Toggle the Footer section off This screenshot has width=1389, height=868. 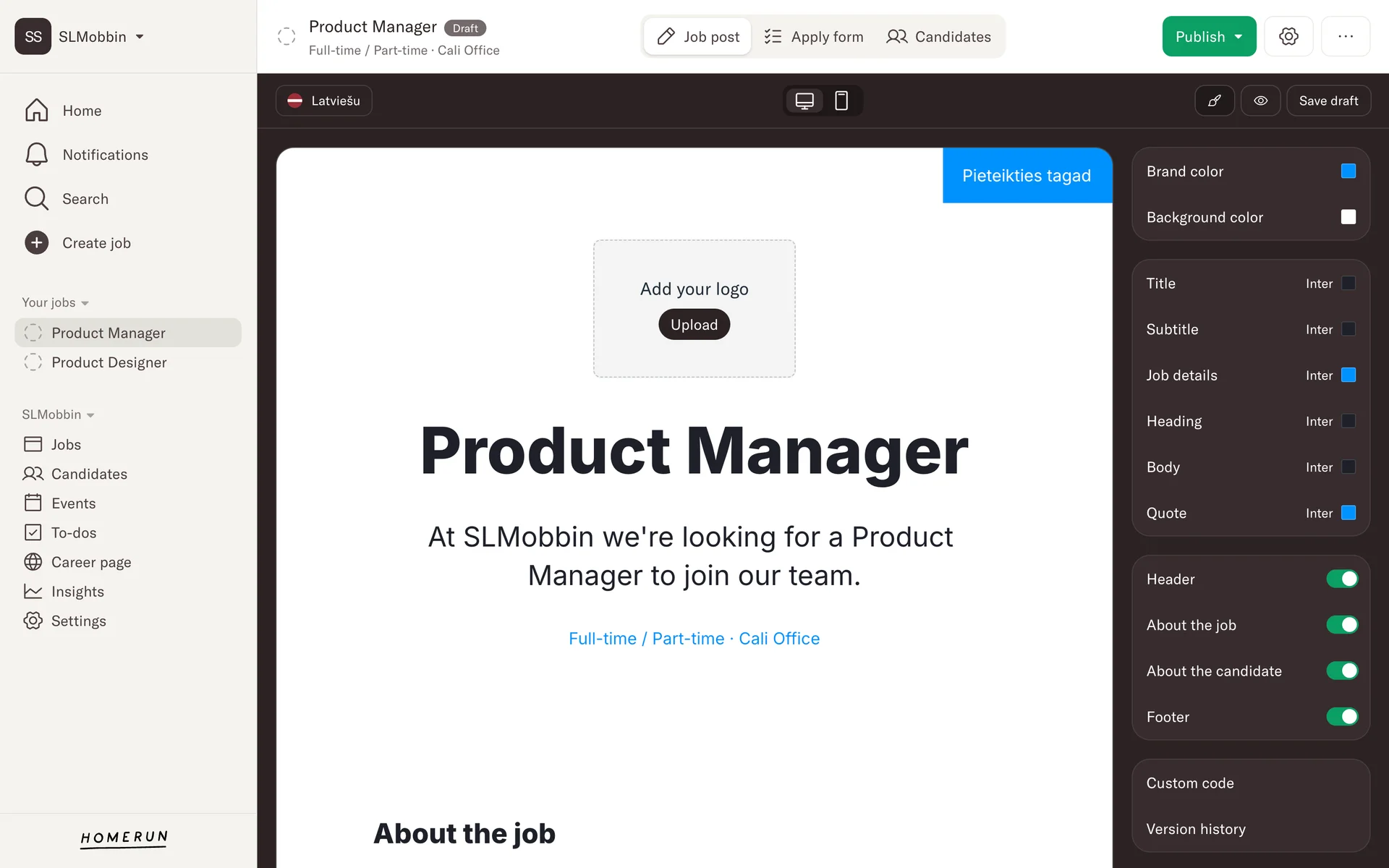point(1342,717)
